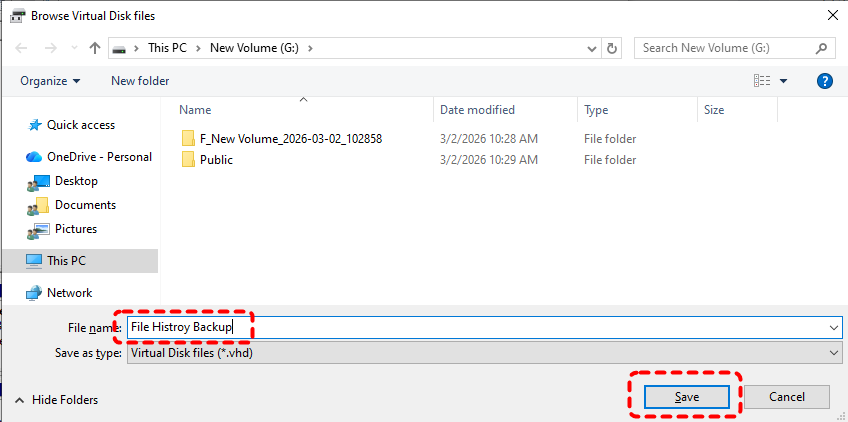Click the New folder button
The image size is (848, 422).
(x=140, y=81)
